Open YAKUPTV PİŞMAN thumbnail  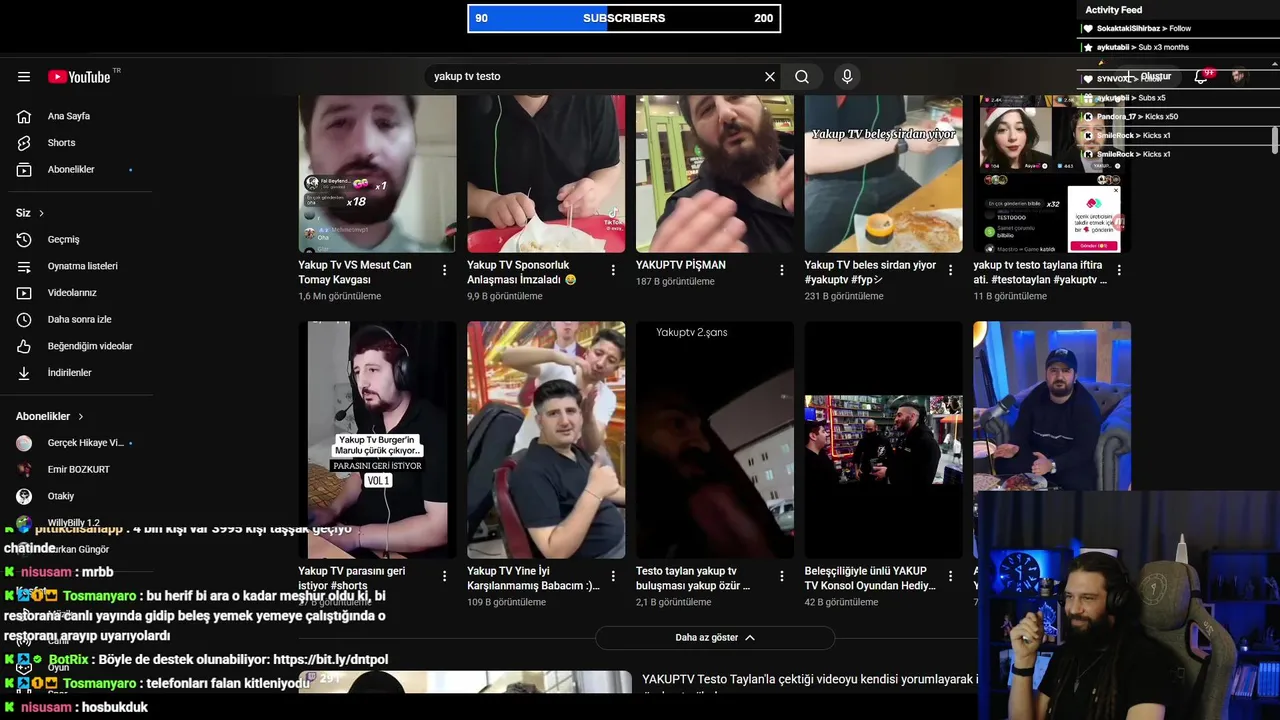tap(715, 173)
